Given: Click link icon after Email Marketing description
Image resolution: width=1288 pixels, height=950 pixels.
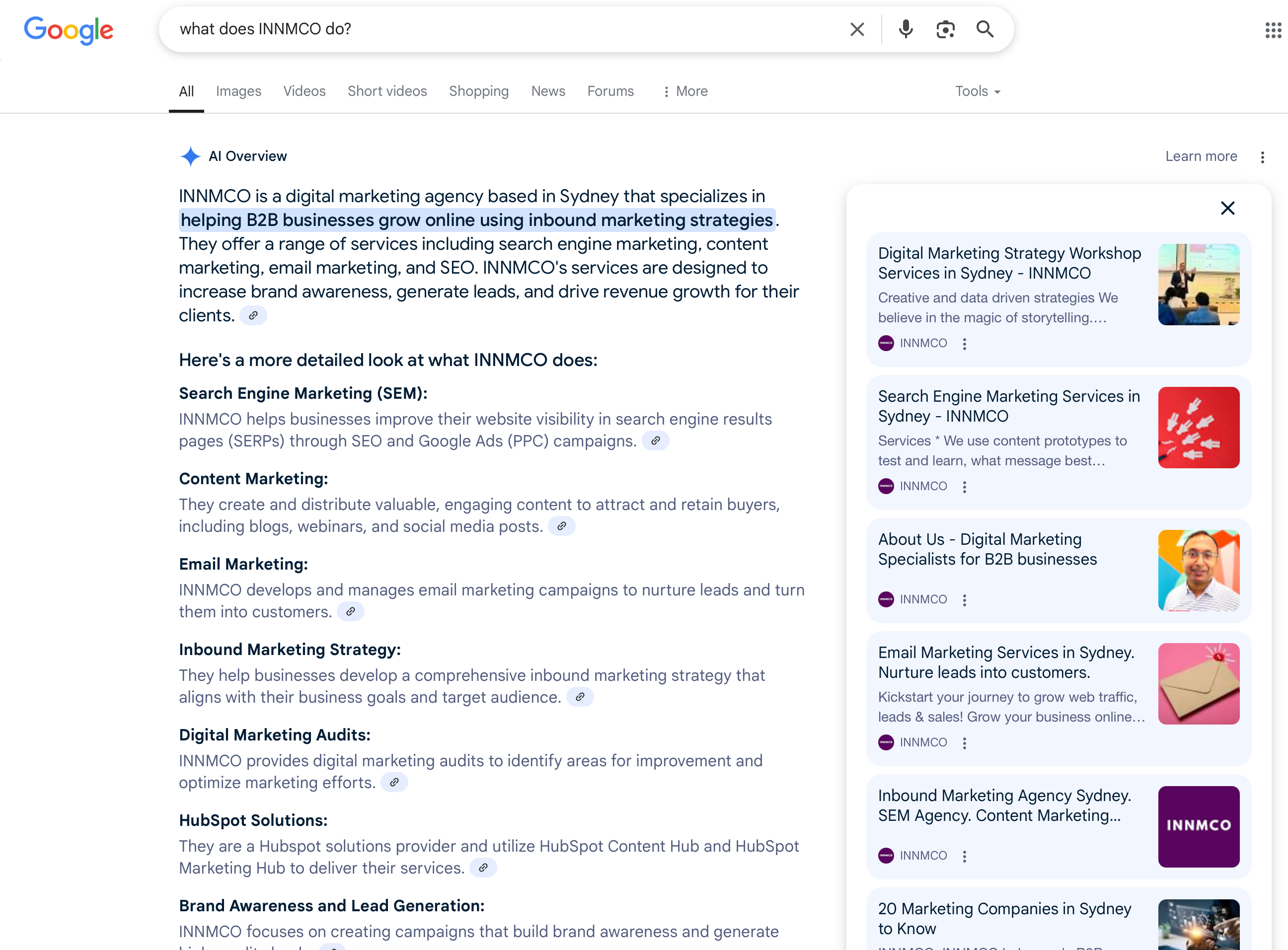Looking at the screenshot, I should coord(350,612).
